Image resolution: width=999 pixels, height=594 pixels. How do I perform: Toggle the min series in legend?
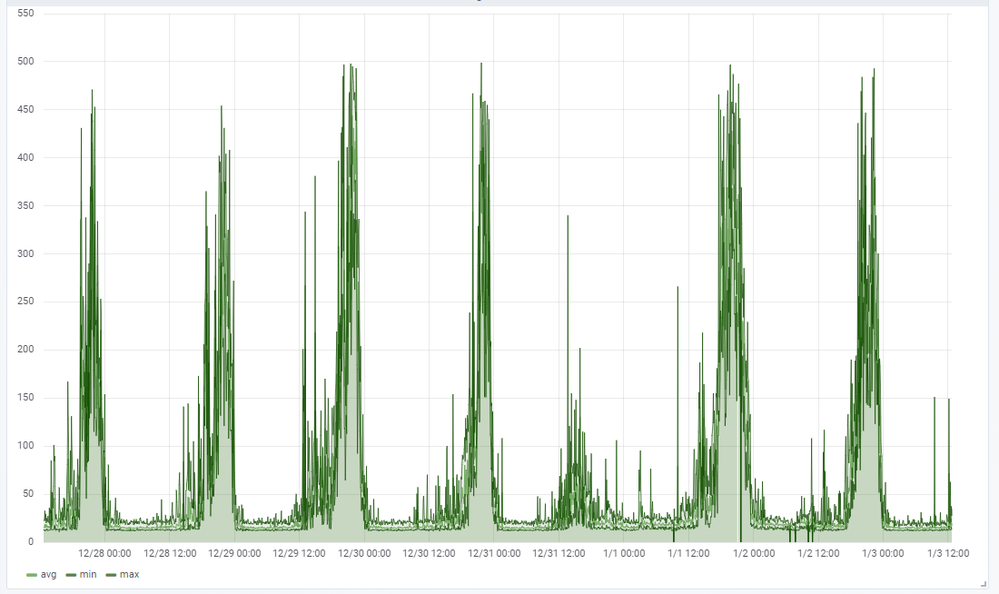(88, 574)
